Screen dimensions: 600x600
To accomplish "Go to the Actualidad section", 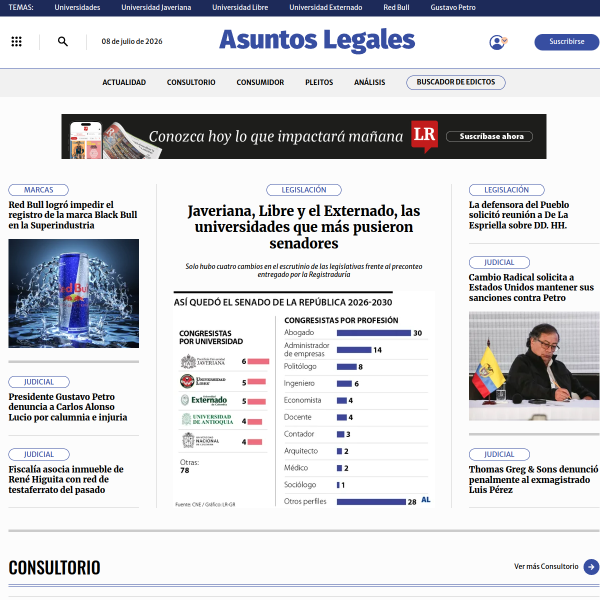I will pos(124,82).
